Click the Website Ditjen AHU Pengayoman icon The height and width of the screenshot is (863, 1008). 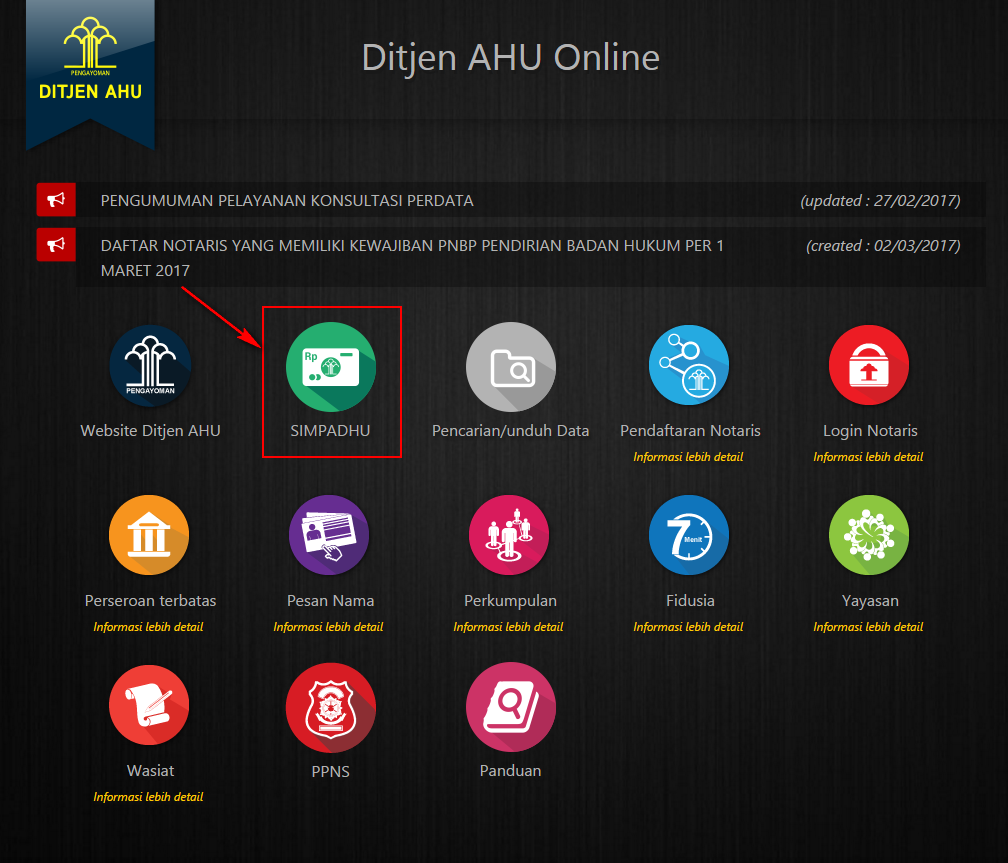coord(150,366)
